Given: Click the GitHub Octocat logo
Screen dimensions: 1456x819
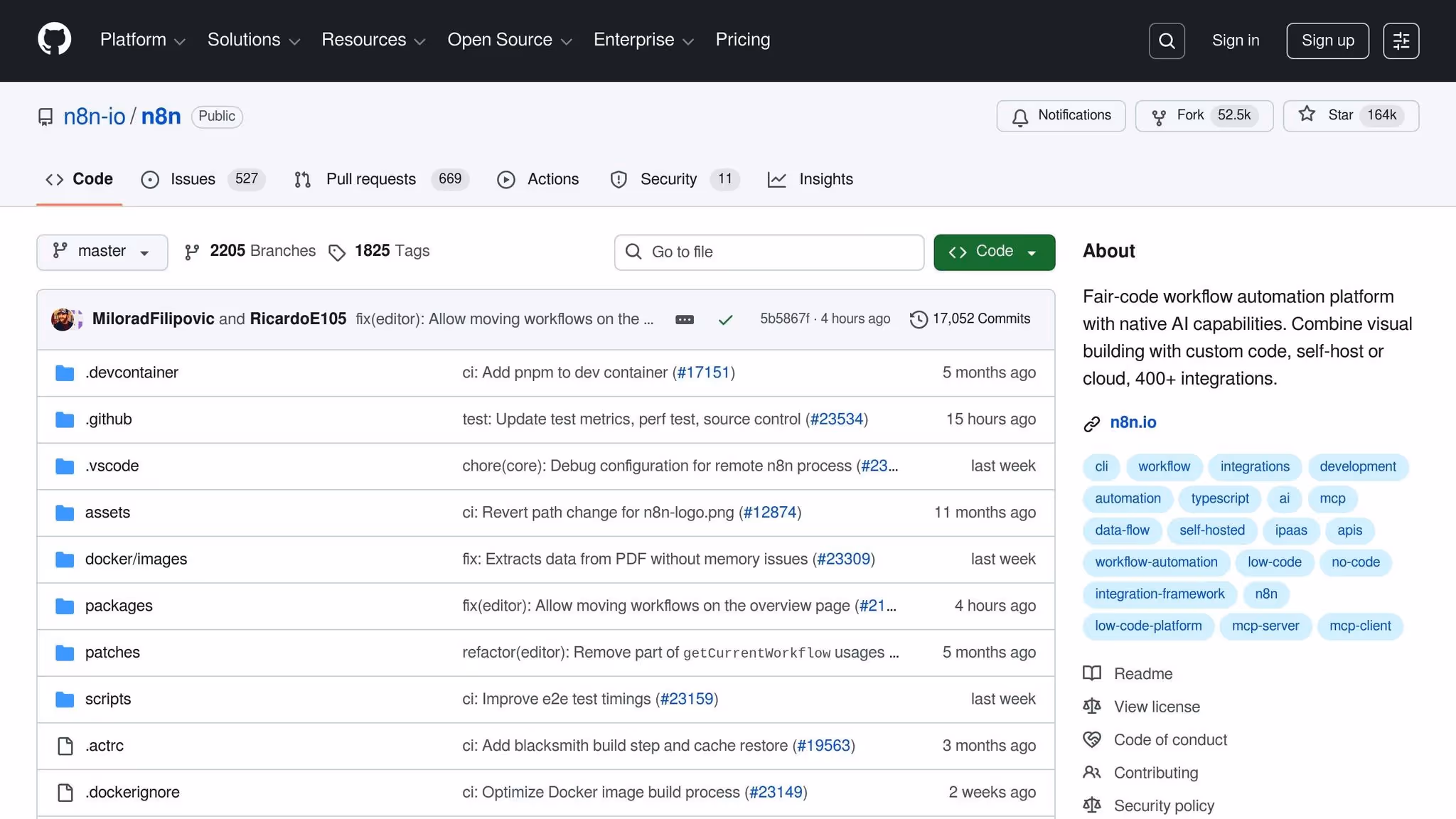Looking at the screenshot, I should [55, 40].
